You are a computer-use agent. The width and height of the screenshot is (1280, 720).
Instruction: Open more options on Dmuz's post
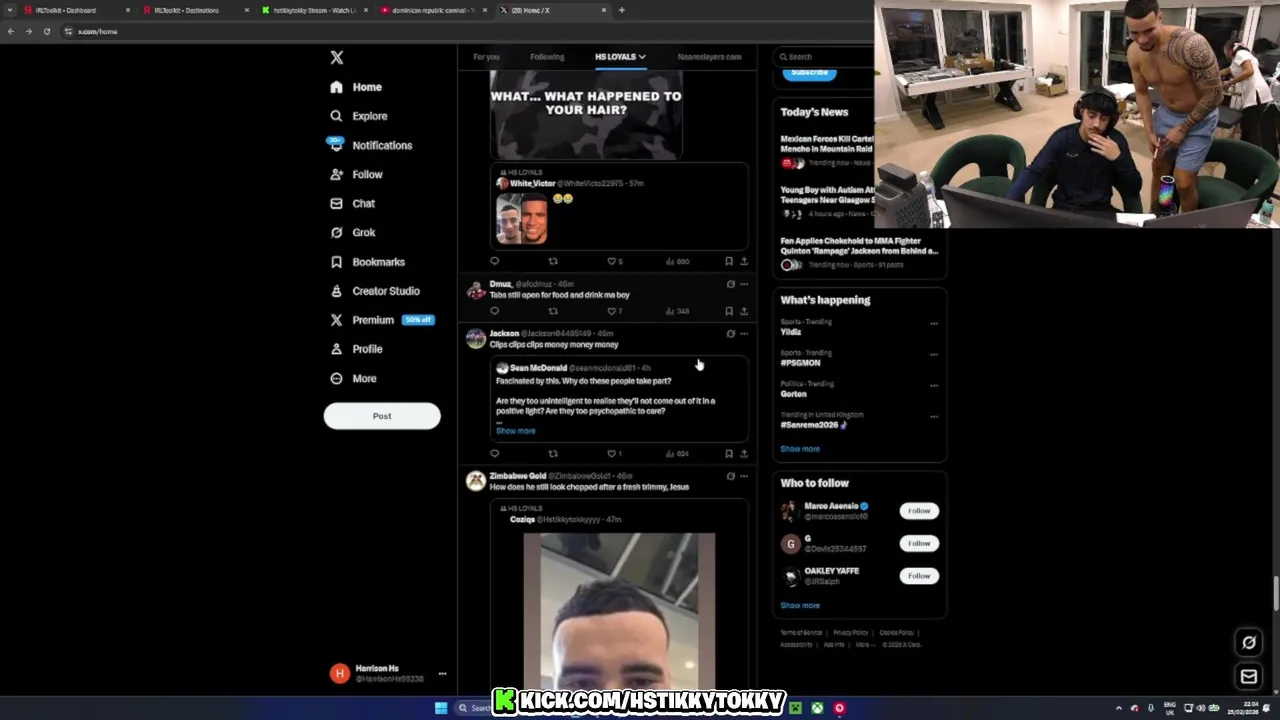point(743,284)
